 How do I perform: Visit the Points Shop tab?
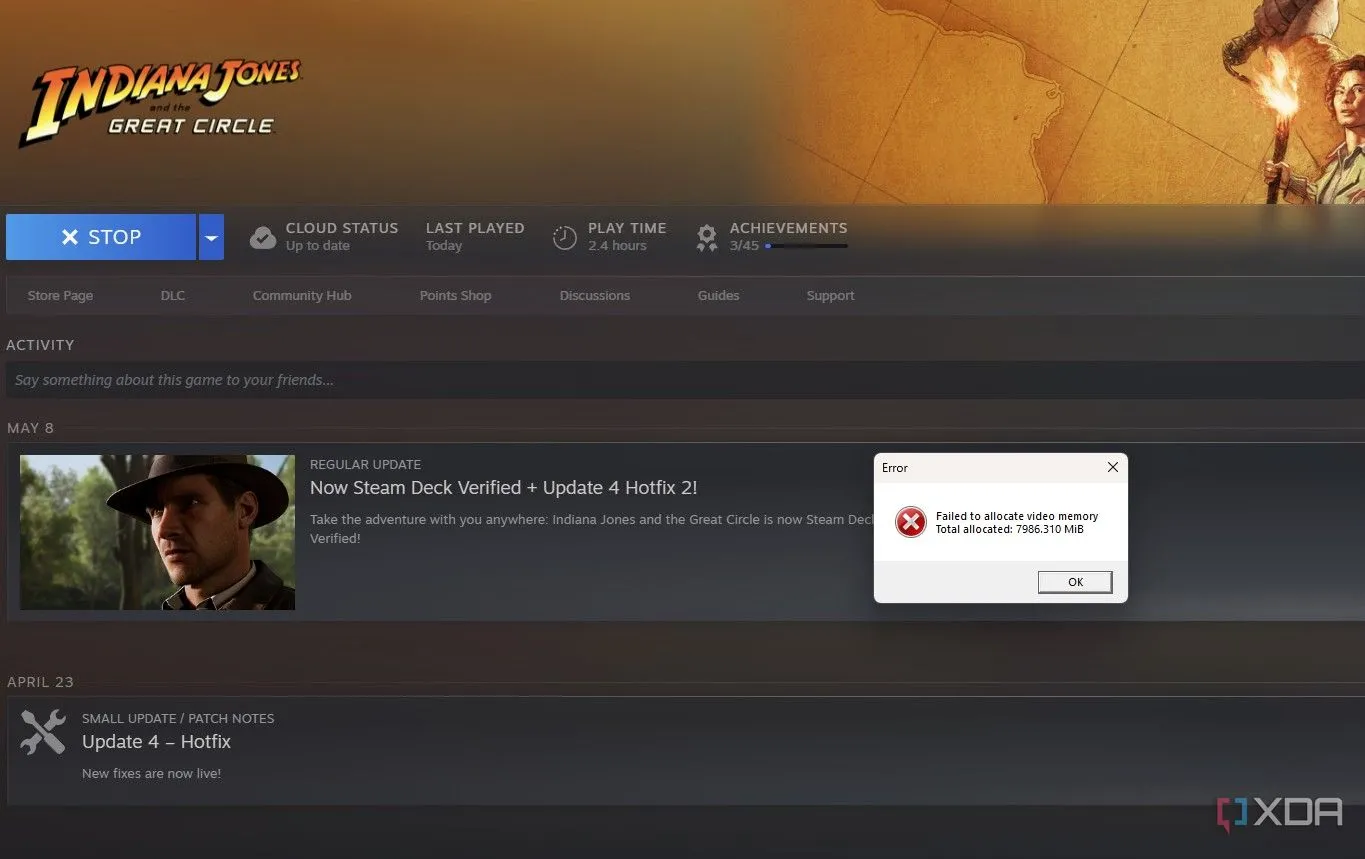tap(455, 296)
